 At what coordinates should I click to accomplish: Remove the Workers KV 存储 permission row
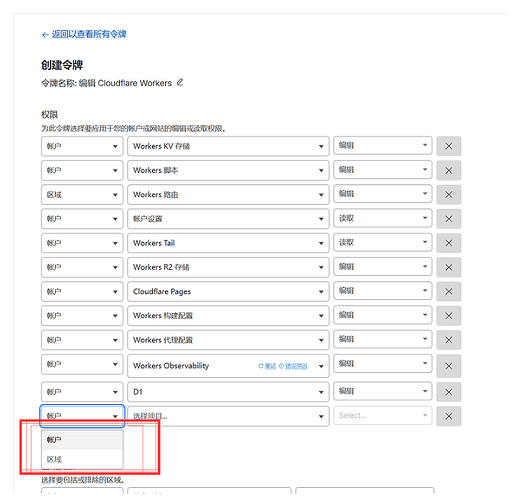[449, 146]
